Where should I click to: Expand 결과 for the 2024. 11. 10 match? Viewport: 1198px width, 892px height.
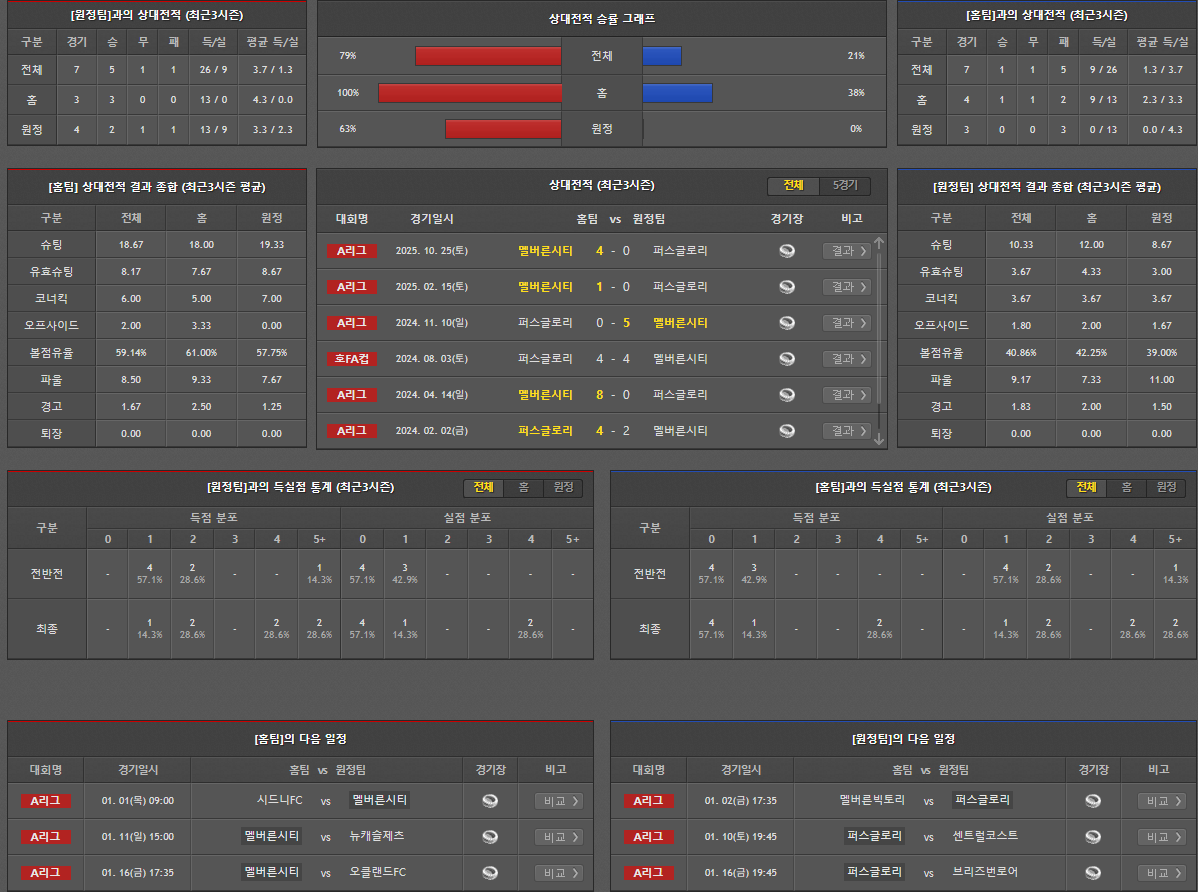[846, 323]
